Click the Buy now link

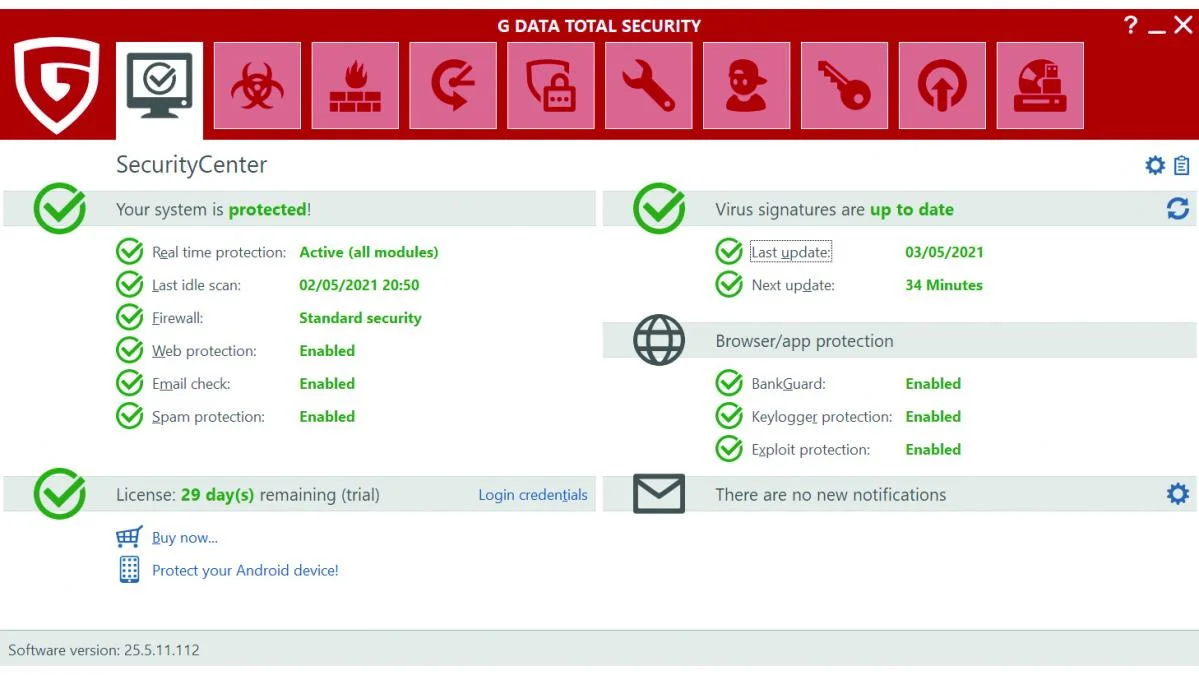185,537
